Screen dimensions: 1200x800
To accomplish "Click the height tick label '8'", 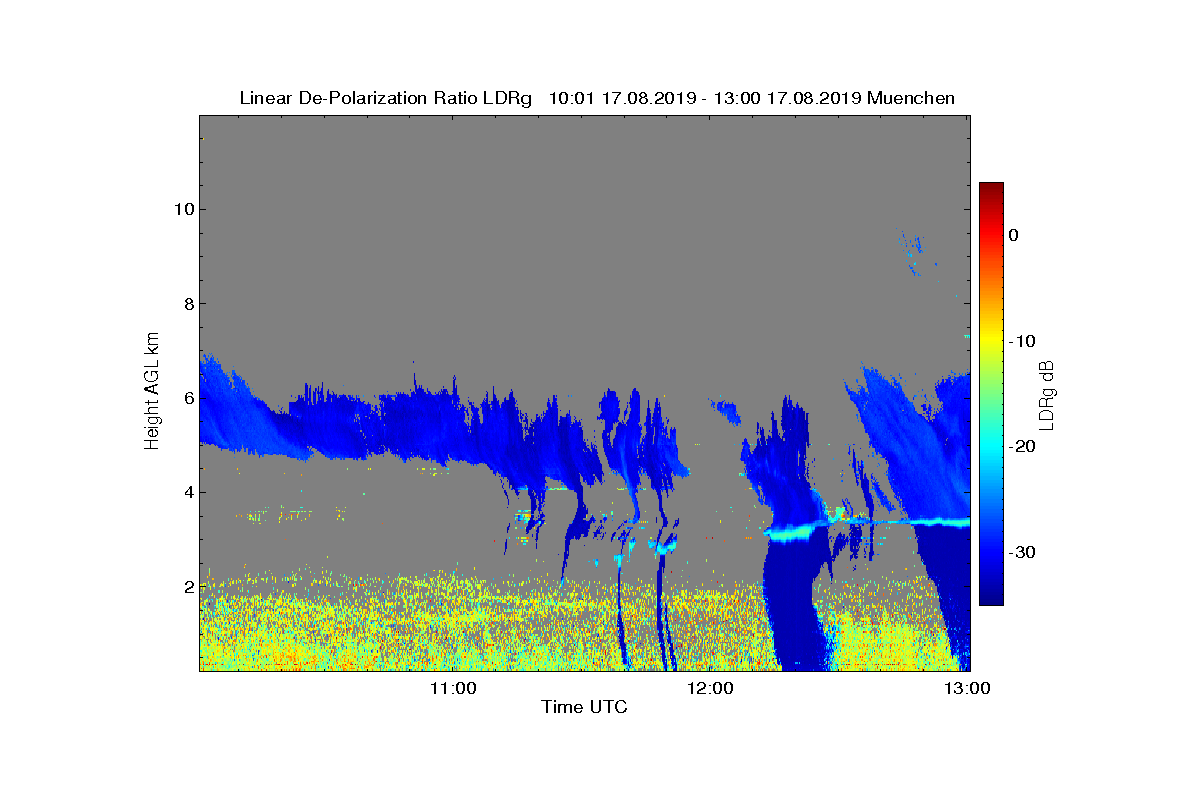I will (187, 304).
